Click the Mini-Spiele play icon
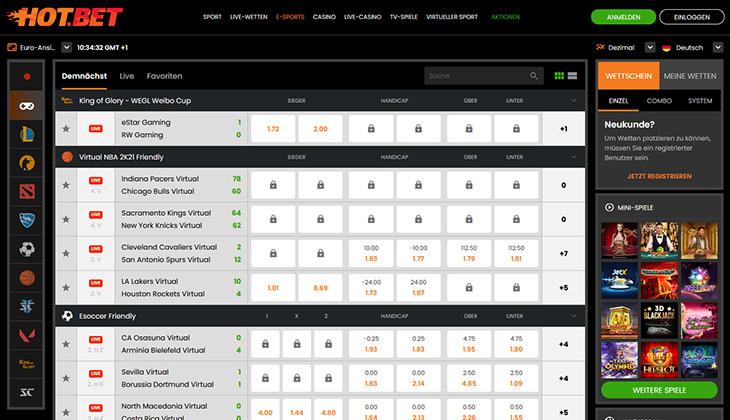Screen dimensions: 730x420 pos(609,207)
